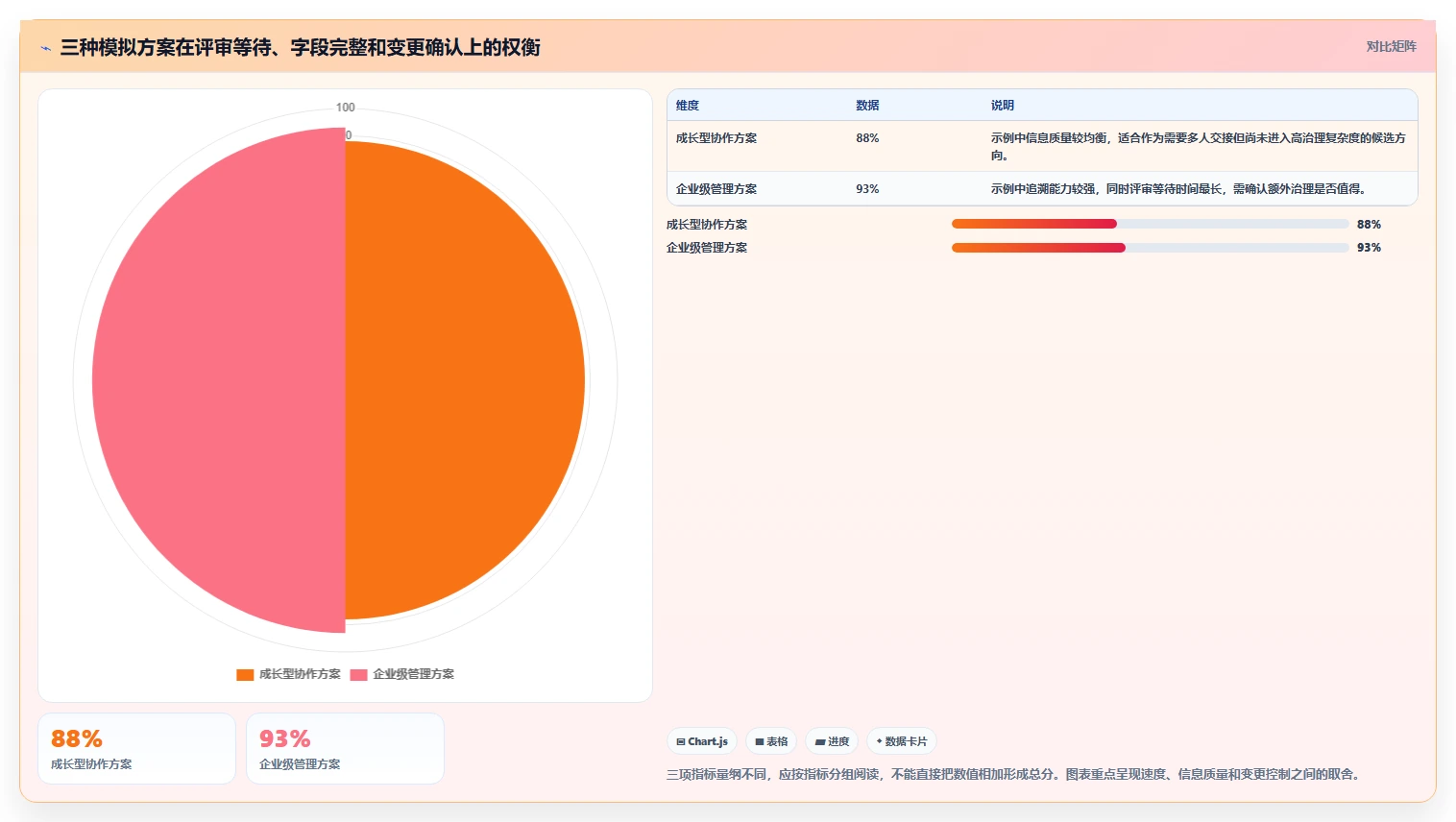Click the orange 成长型协作方案 chart segment
The height and width of the screenshot is (822, 1456).
point(465,380)
